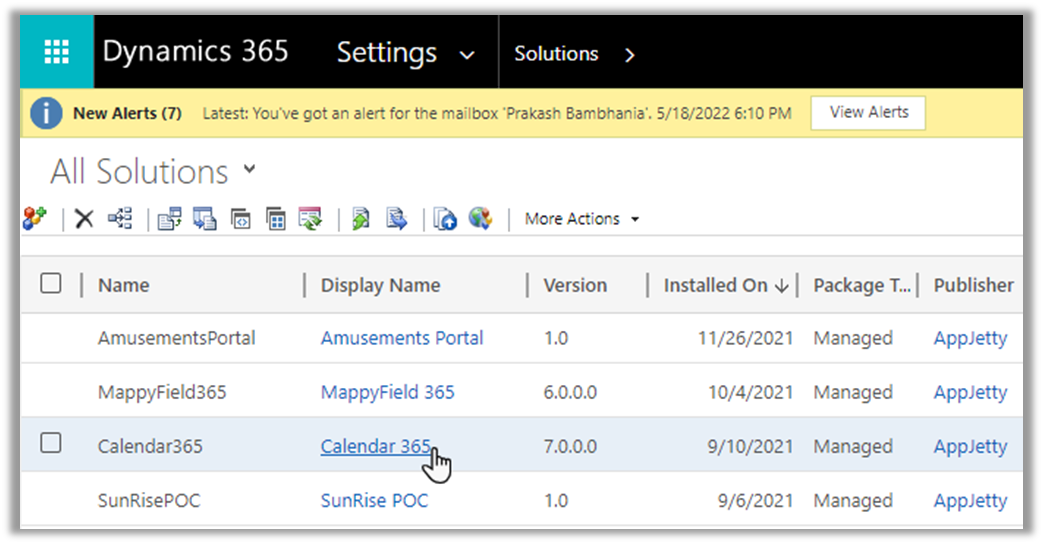
Task: Click the Import solution icon
Action: tap(170, 219)
